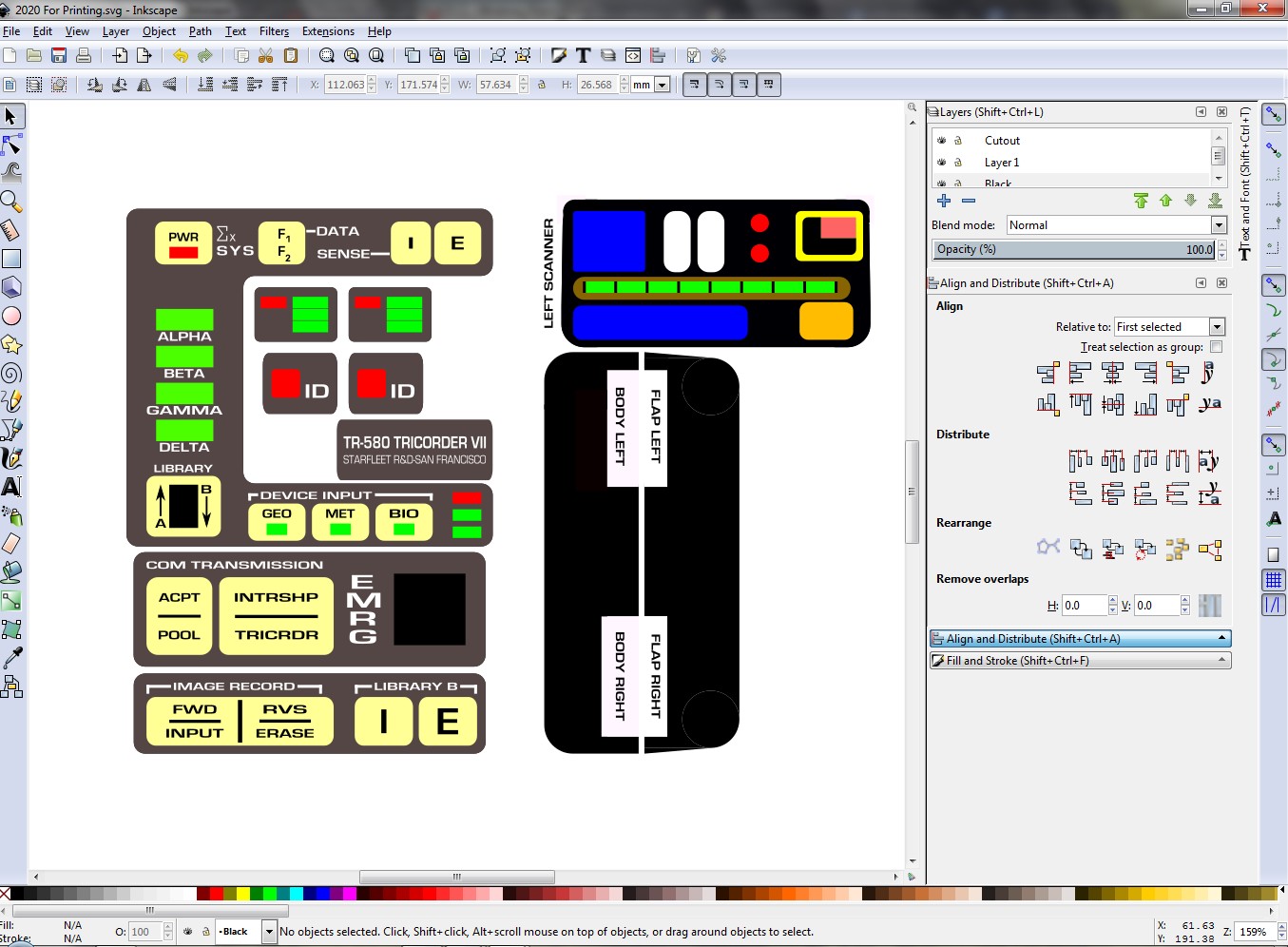Open the XML editor from toolbar
The width and height of the screenshot is (1288, 947).
tap(633, 55)
